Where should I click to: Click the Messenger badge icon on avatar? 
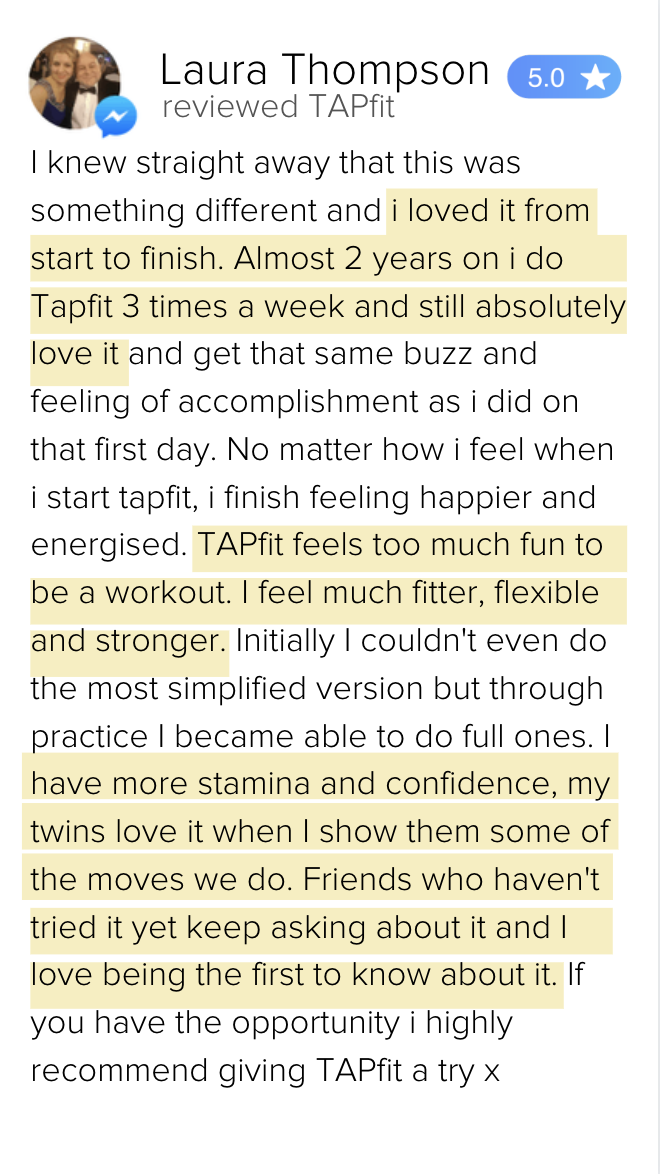[116, 118]
